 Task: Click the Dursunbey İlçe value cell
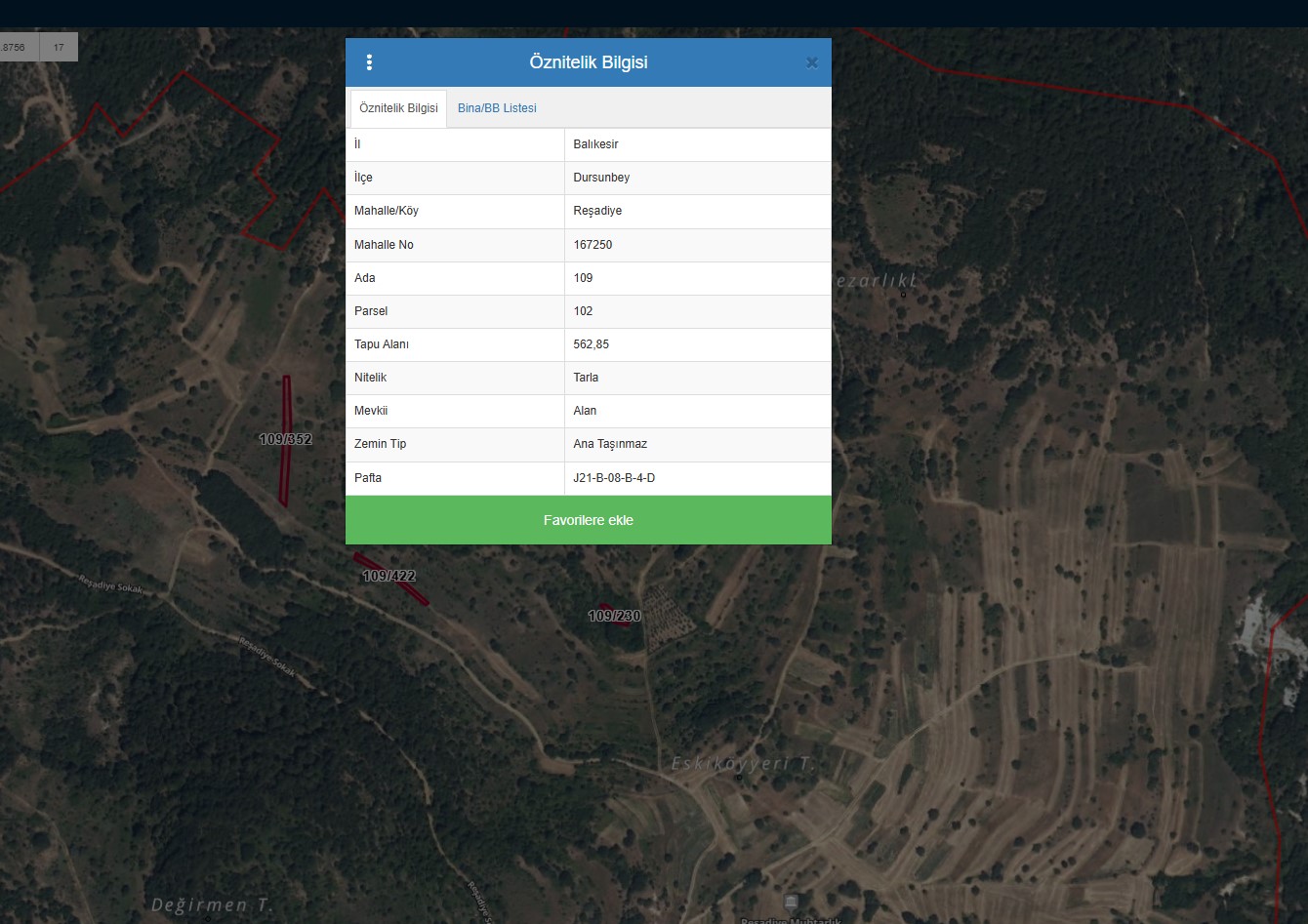(601, 178)
